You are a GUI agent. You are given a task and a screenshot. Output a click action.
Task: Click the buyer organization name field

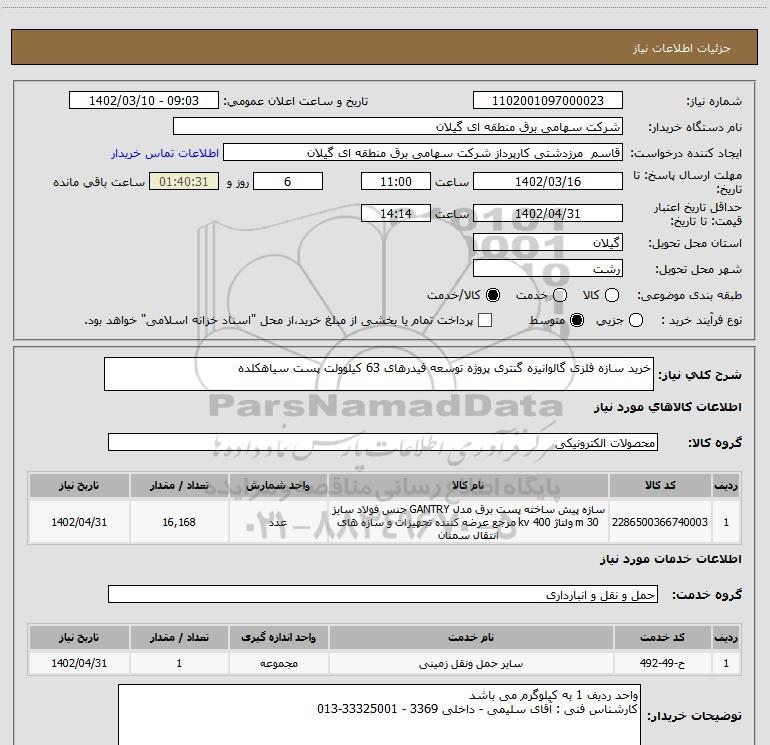pyautogui.click(x=398, y=127)
